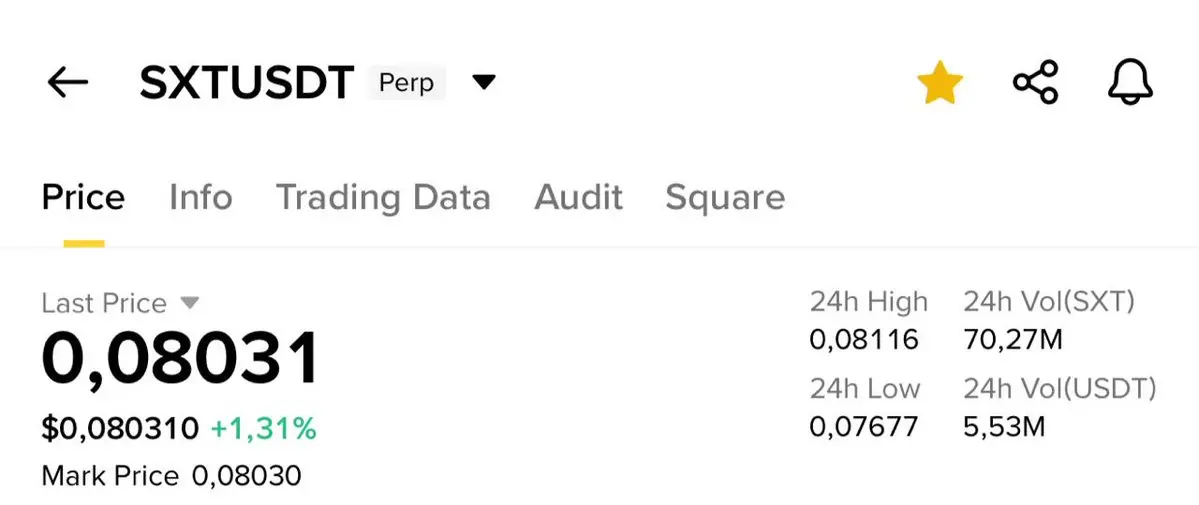Tap the SXTUSDT pair title
The width and height of the screenshot is (1199, 505).
click(247, 83)
